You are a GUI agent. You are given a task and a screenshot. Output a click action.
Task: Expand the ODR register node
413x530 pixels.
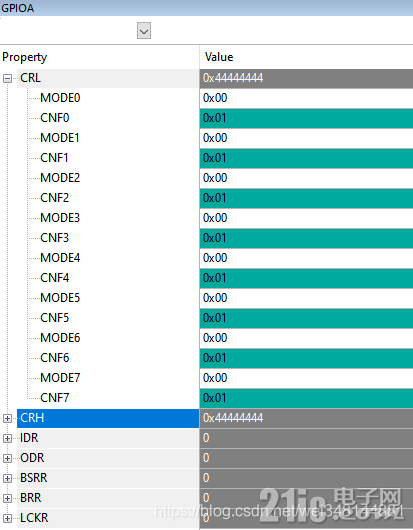(7, 458)
